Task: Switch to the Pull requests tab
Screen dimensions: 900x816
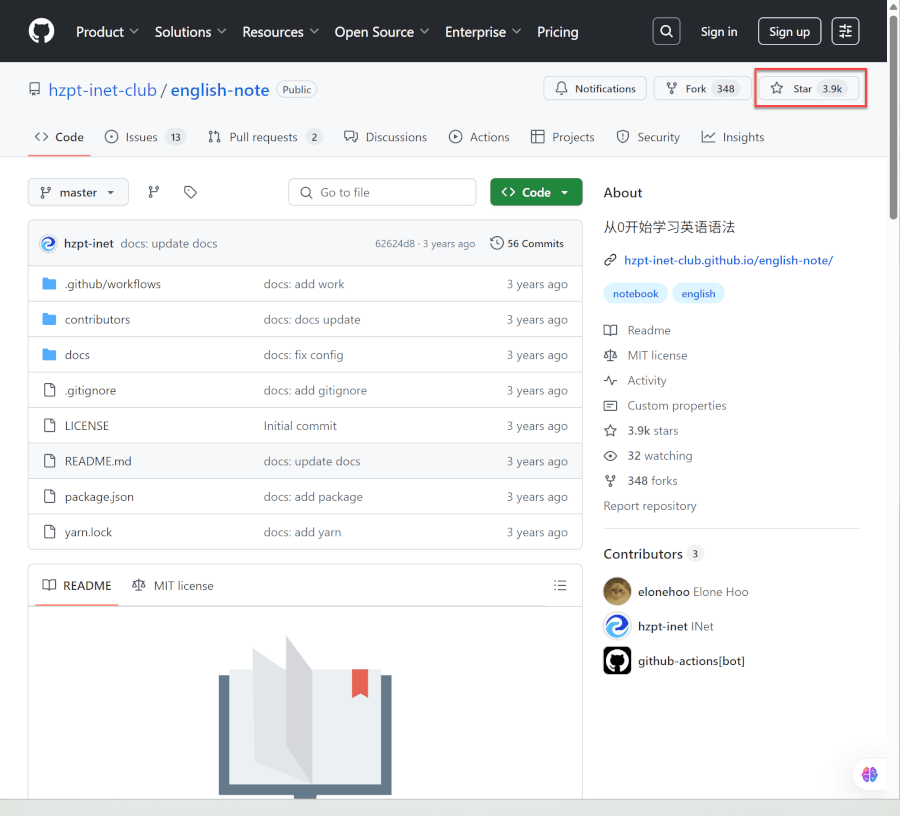Action: [265, 137]
